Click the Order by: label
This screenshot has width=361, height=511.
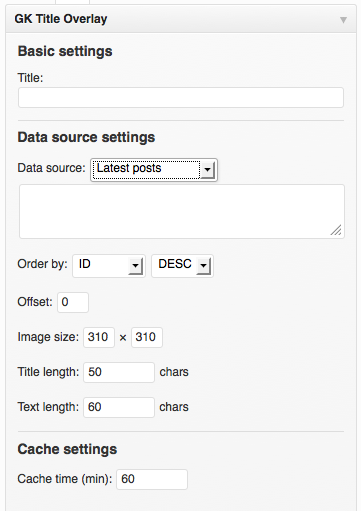pos(42,264)
